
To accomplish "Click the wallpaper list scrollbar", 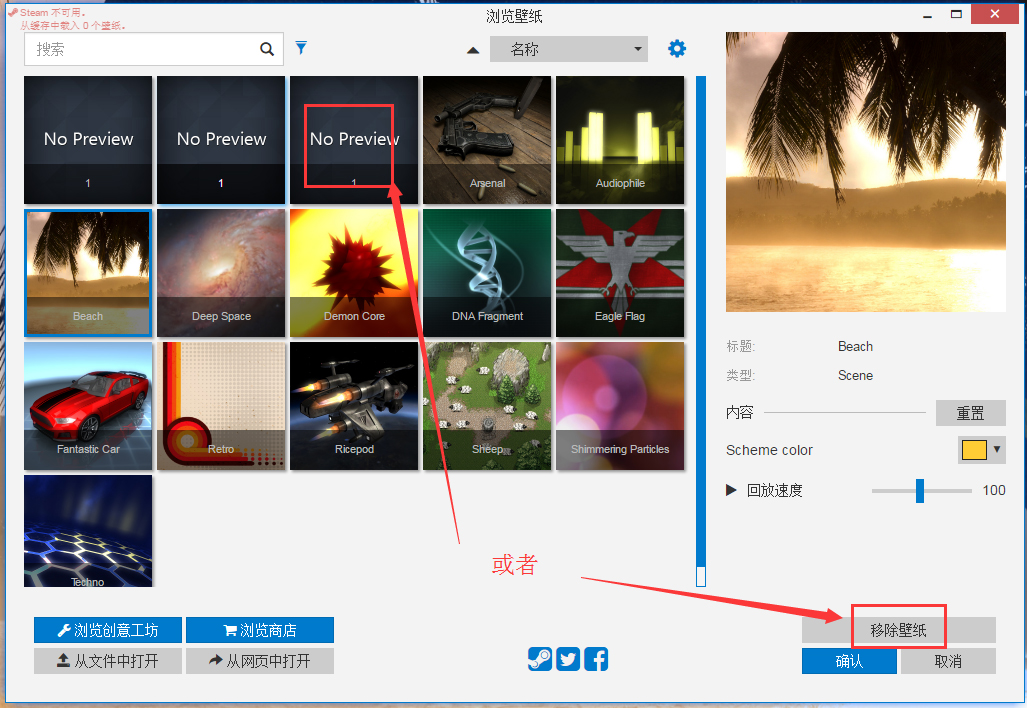I will (x=701, y=331).
